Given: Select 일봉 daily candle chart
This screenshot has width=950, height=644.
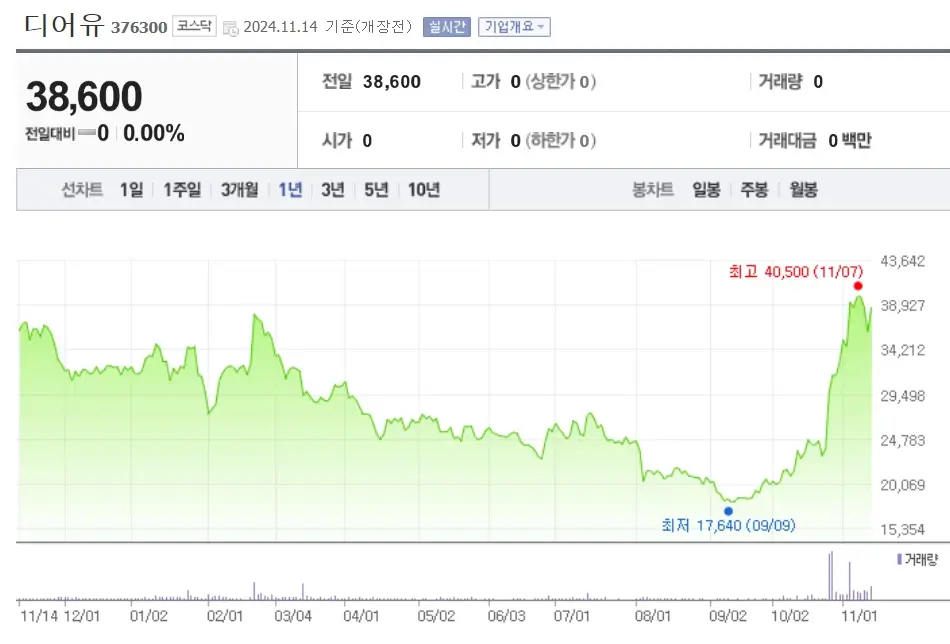Looking at the screenshot, I should click(x=706, y=188).
